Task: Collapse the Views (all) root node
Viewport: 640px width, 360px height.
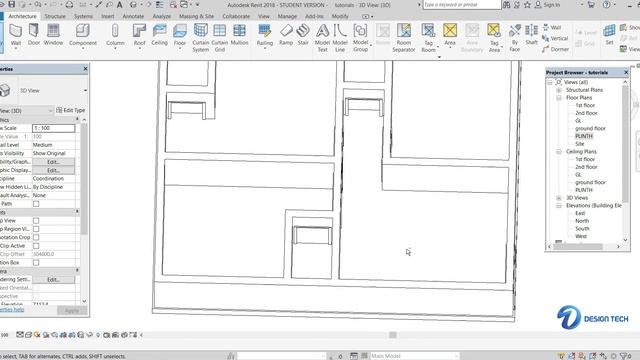Action: [550, 82]
